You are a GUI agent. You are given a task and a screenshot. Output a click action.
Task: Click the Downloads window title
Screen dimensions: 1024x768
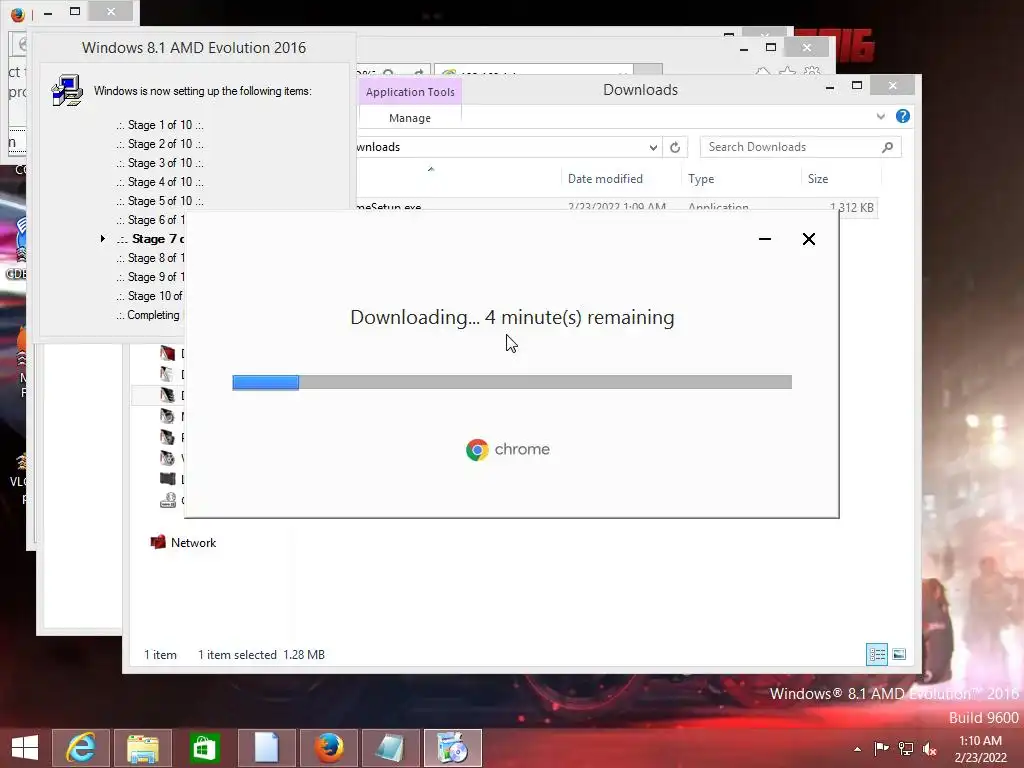point(641,90)
